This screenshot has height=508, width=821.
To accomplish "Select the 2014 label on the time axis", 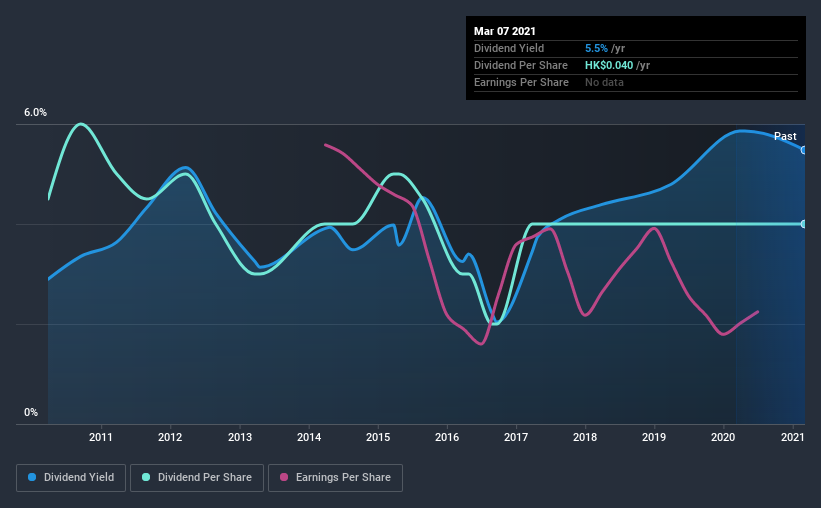I will tap(309, 437).
